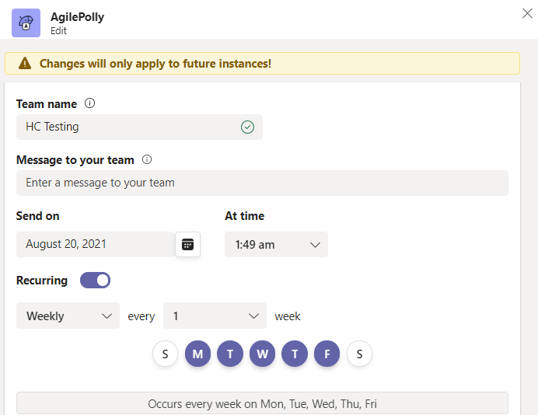
Task: Open the At time 1:49 am dropdown
Action: (x=276, y=245)
